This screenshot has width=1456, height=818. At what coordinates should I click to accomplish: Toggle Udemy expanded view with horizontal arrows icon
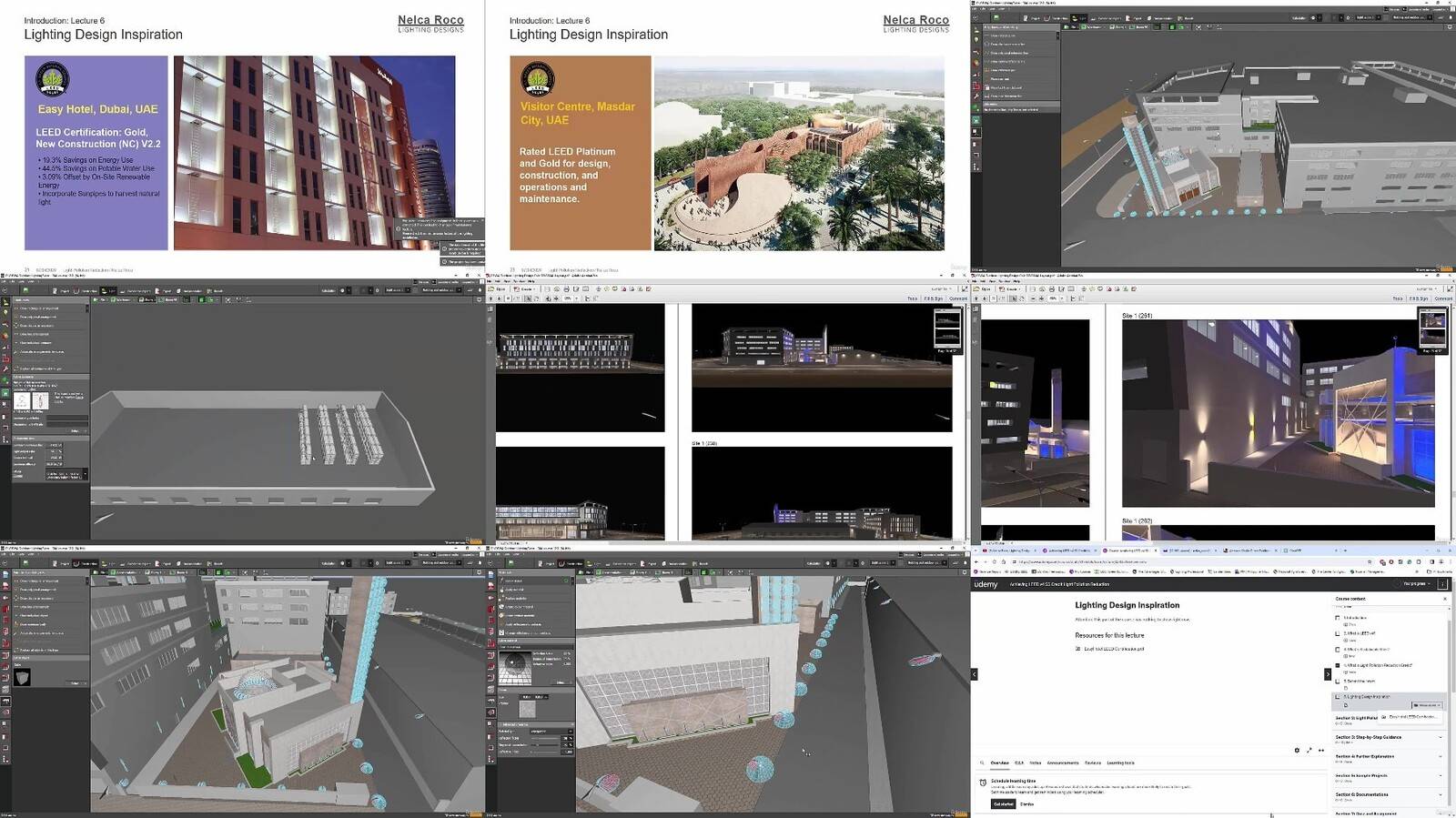point(1321,751)
